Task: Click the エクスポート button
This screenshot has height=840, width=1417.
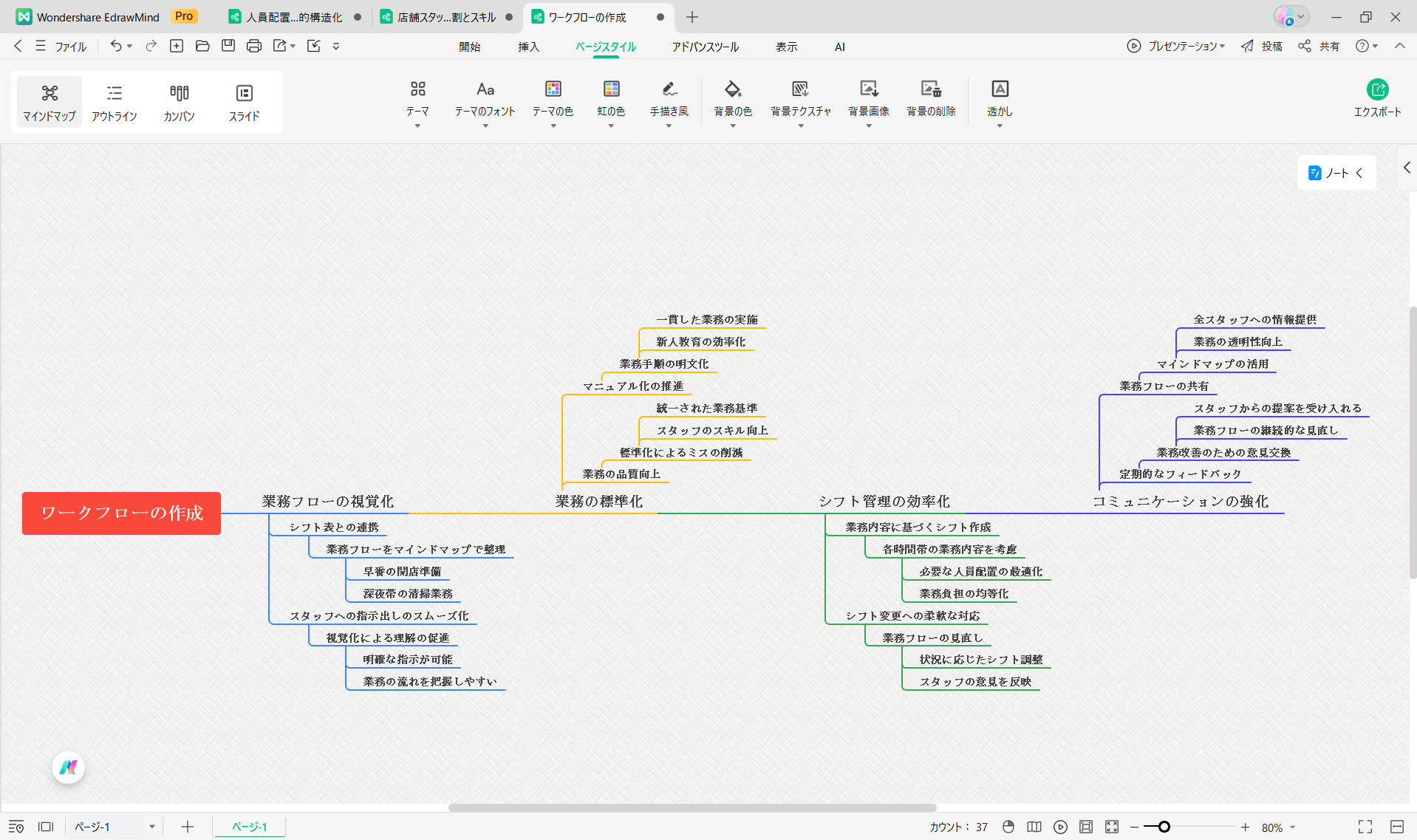Action: [x=1378, y=100]
